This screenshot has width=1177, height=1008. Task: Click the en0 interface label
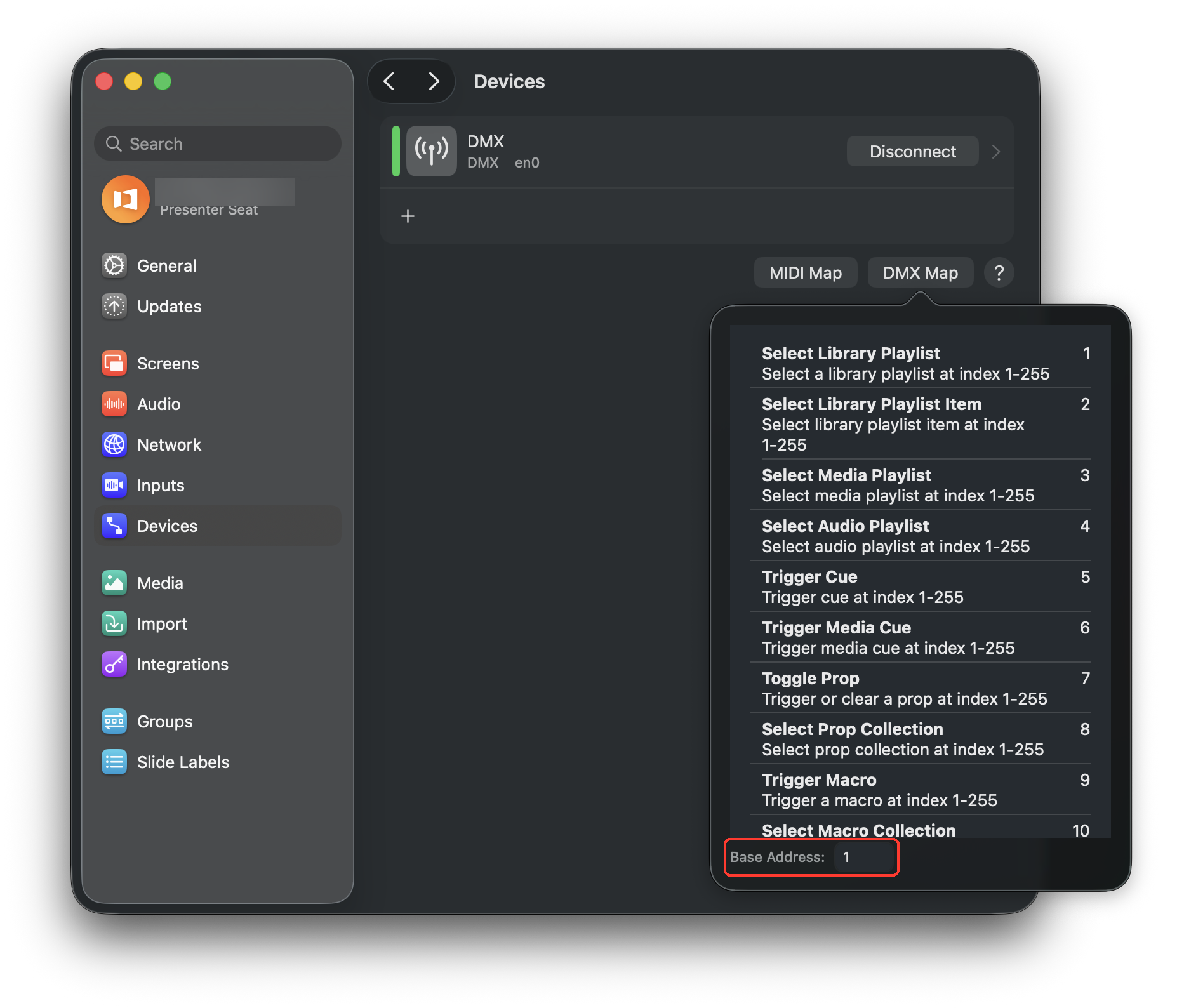[x=527, y=163]
